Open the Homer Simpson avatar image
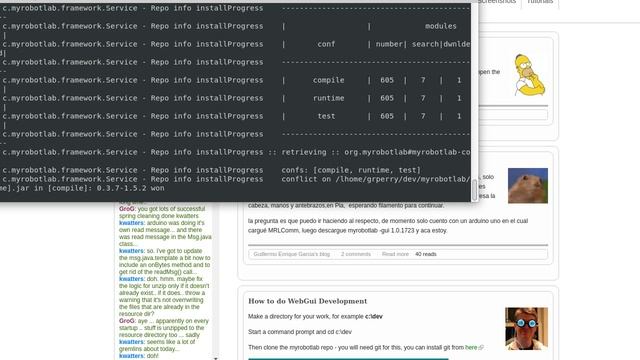This screenshot has width=640, height=360. [529, 75]
